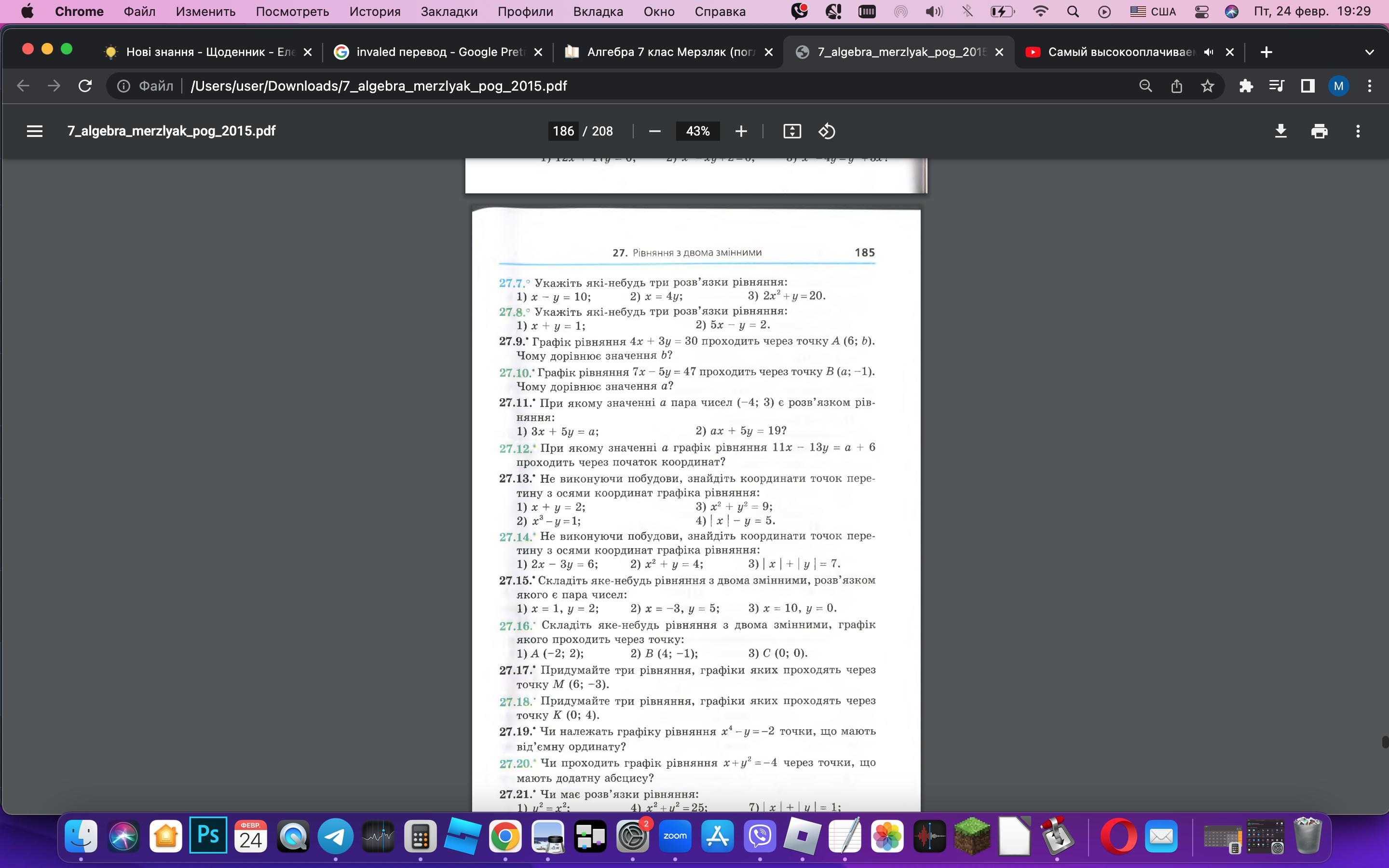
Task: Open Chrome three-dot main menu
Action: point(1370,86)
